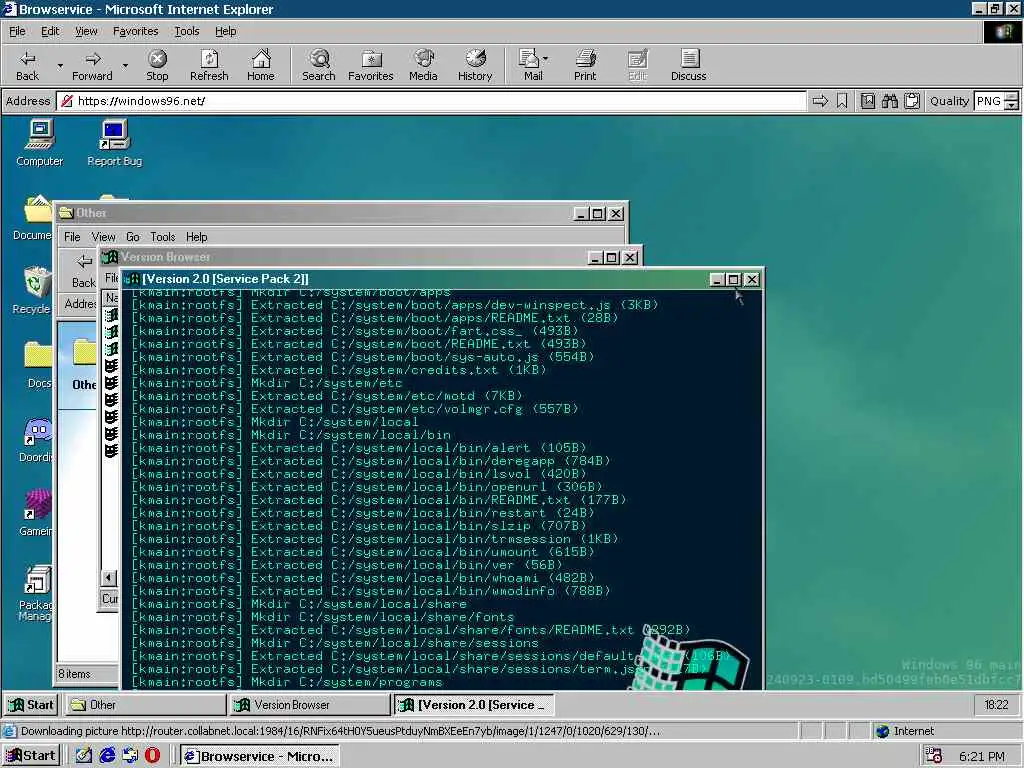Open the Edit menu in Internet Explorer
Image resolution: width=1024 pixels, height=768 pixels.
click(50, 31)
